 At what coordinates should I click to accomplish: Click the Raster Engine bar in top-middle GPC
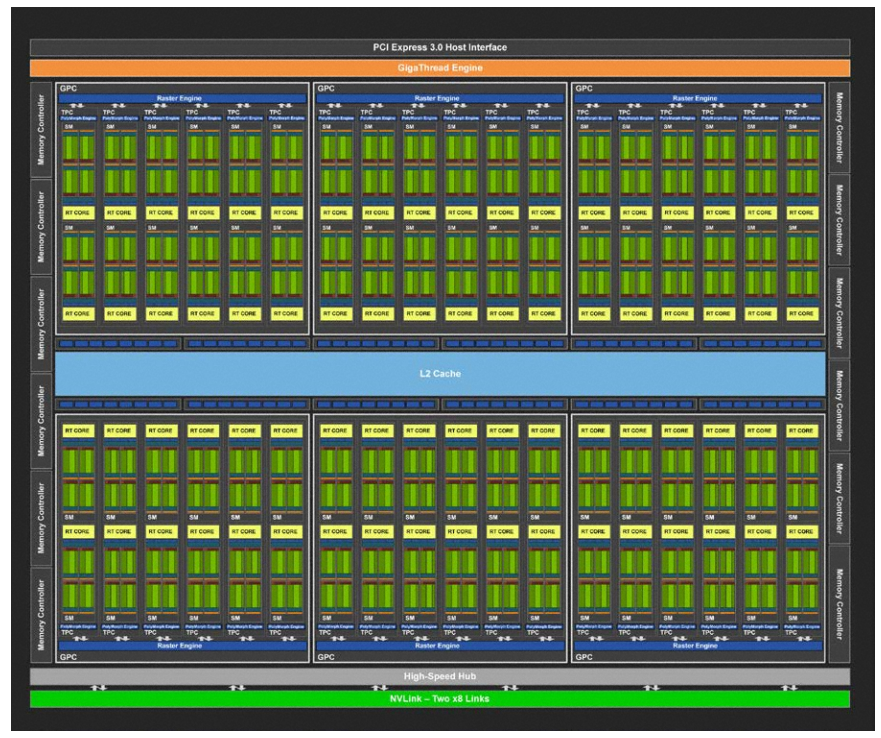pos(440,98)
